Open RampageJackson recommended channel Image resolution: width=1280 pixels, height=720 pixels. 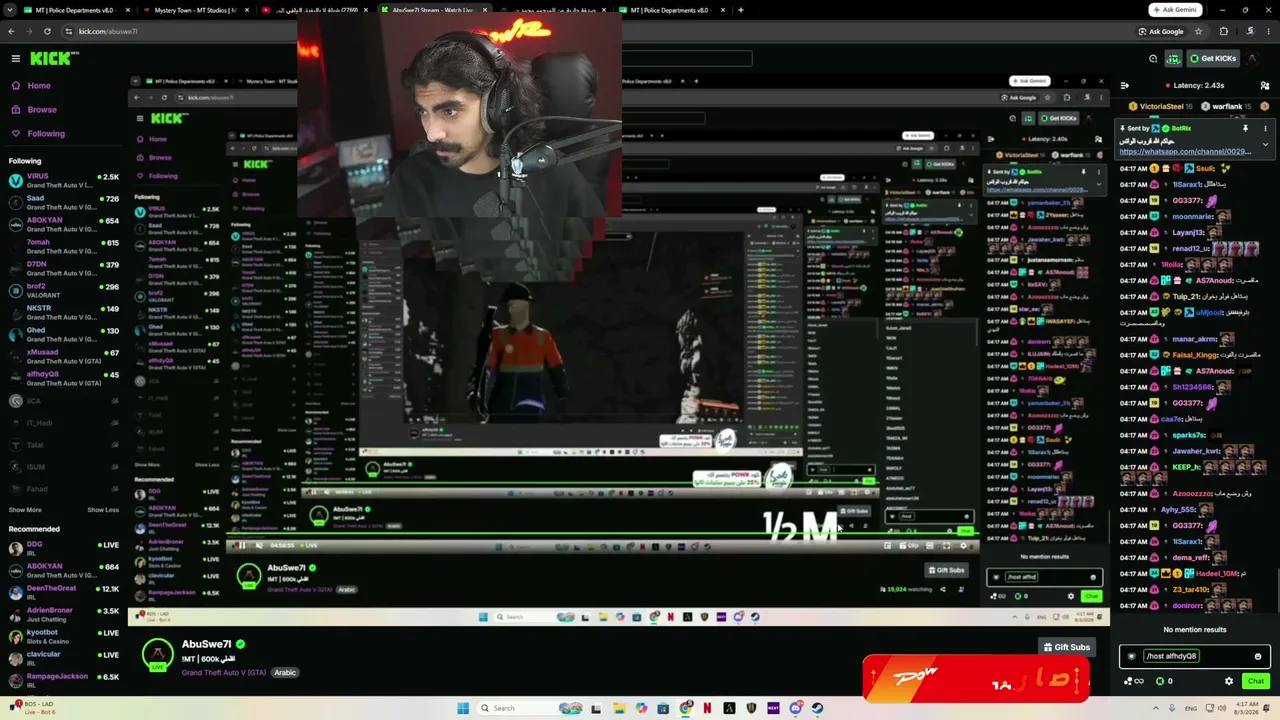coord(63,680)
